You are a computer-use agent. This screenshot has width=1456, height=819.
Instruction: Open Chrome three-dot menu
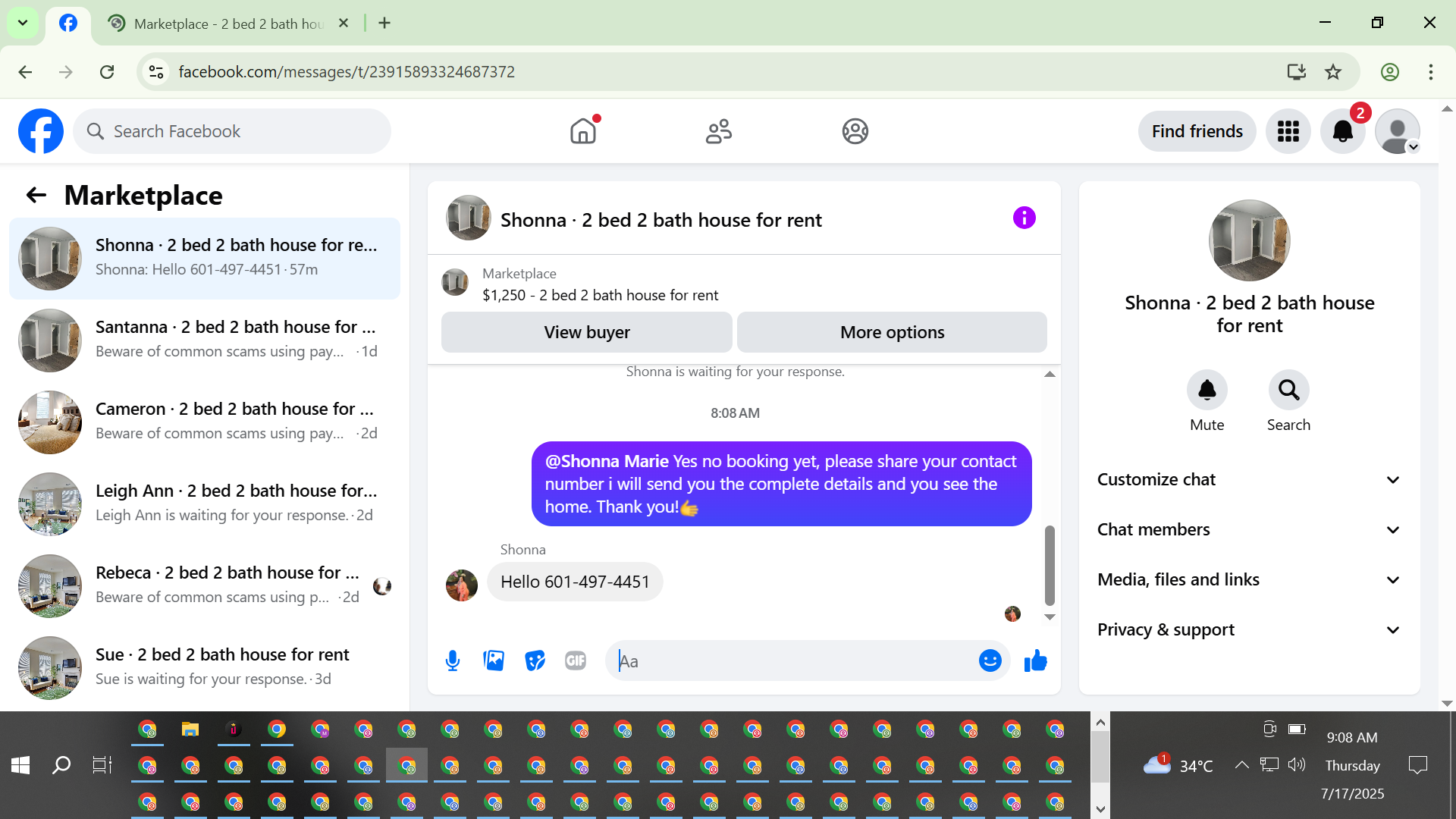(x=1431, y=72)
